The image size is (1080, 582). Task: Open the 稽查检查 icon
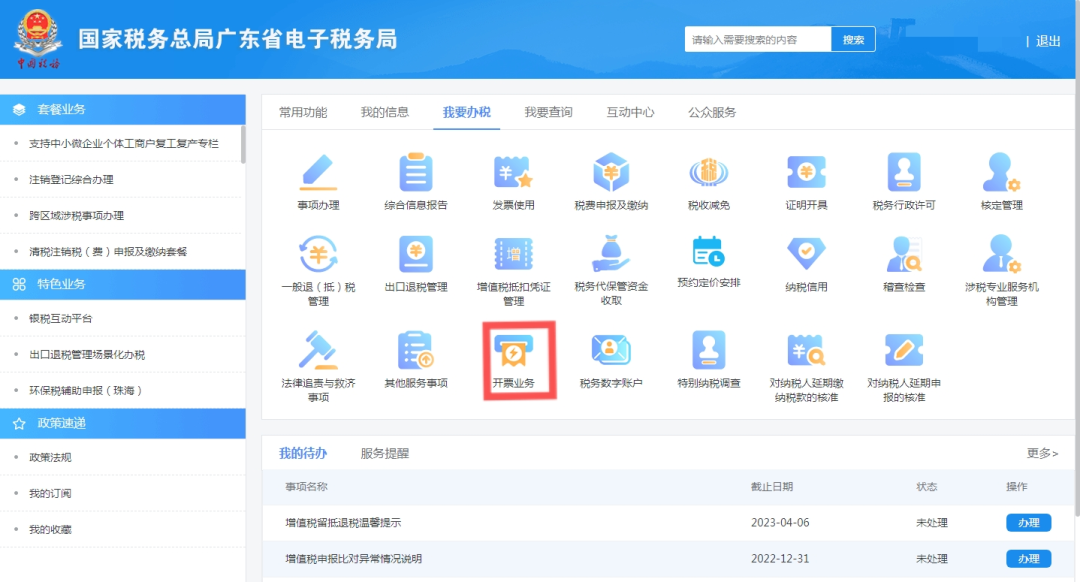[904, 254]
